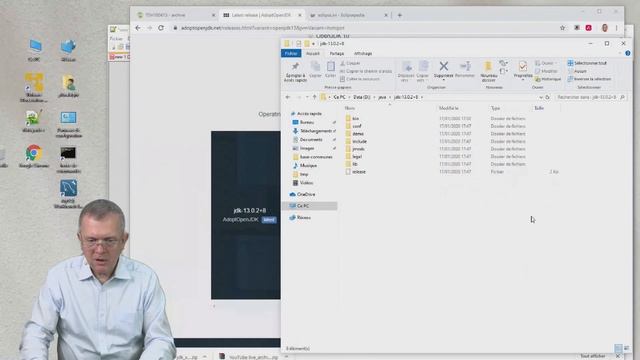
Task: Open Téléchargements in navigation pane
Action: (316, 131)
